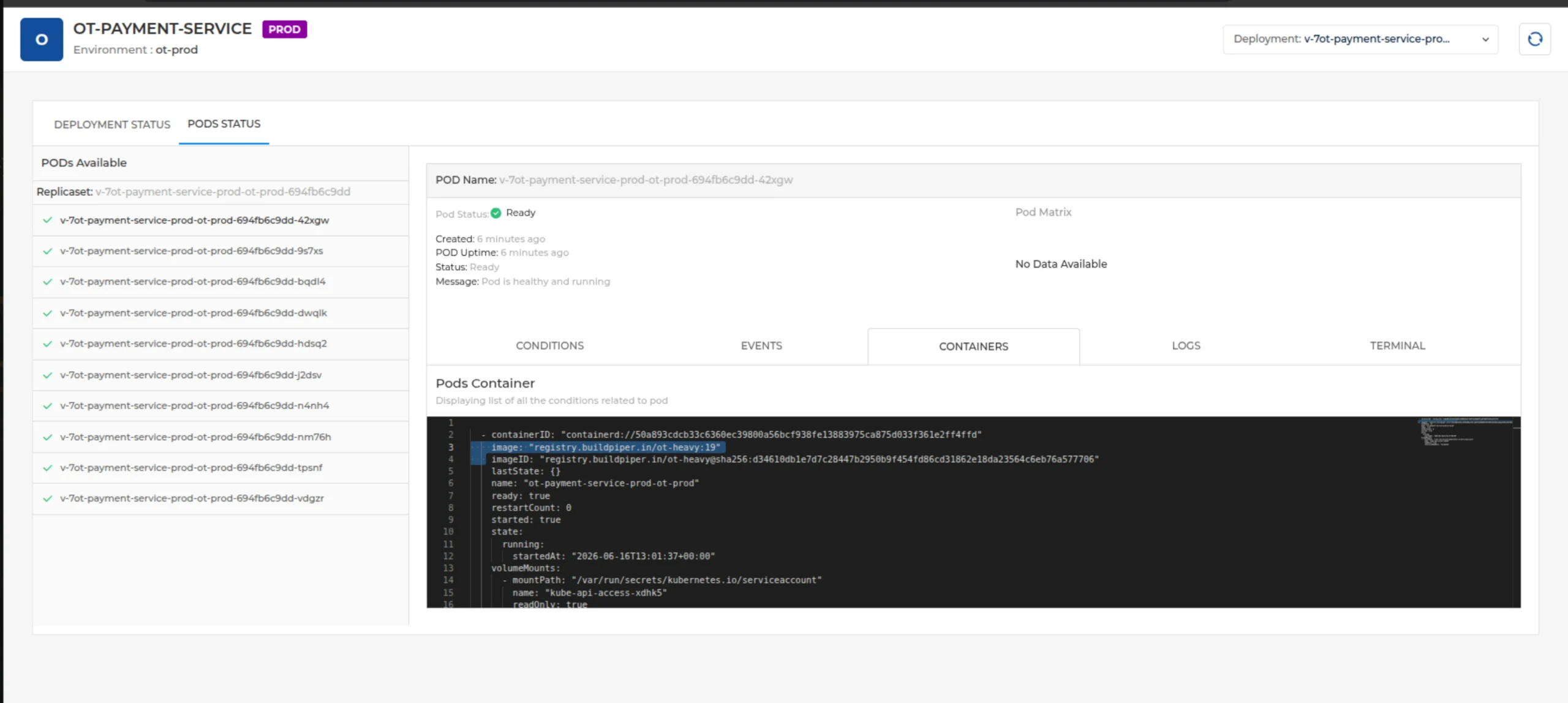Select the PODS STATUS tab
The height and width of the screenshot is (703, 1568).
click(x=224, y=124)
